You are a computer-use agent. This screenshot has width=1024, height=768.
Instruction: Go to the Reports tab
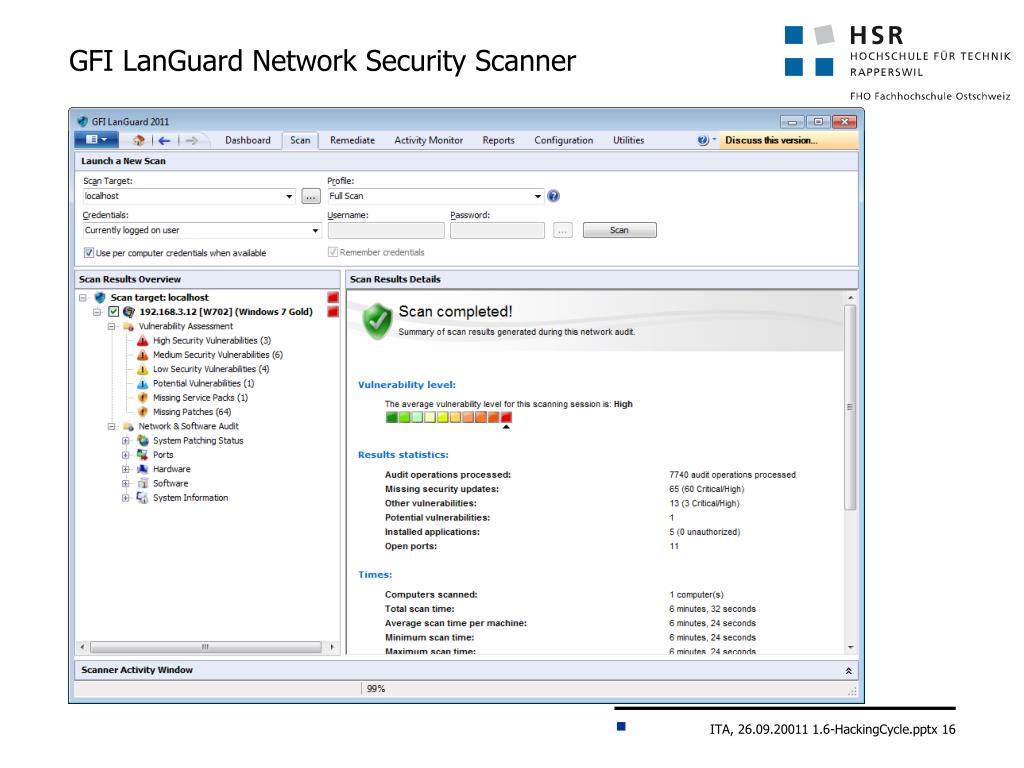(x=498, y=140)
